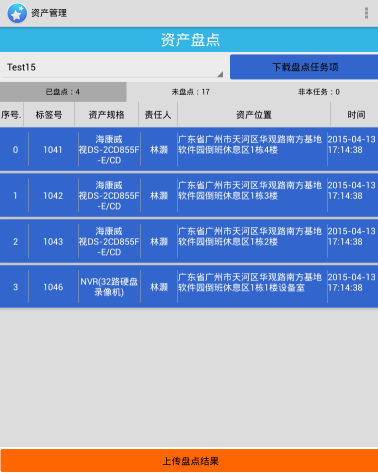Screen dimensions: 378x474
Task: Click the 资产盘点 title bar
Action: [189, 39]
